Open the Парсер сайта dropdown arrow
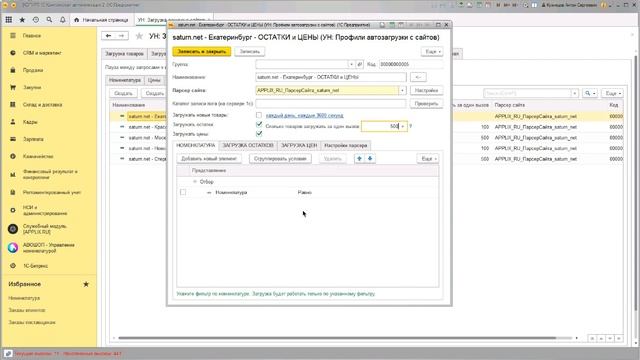 point(402,90)
